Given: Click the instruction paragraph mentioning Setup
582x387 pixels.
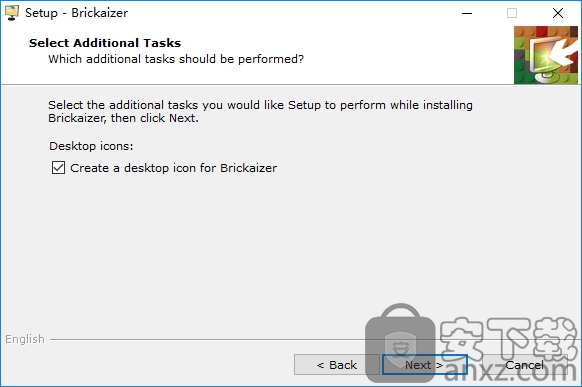Looking at the screenshot, I should (260, 111).
